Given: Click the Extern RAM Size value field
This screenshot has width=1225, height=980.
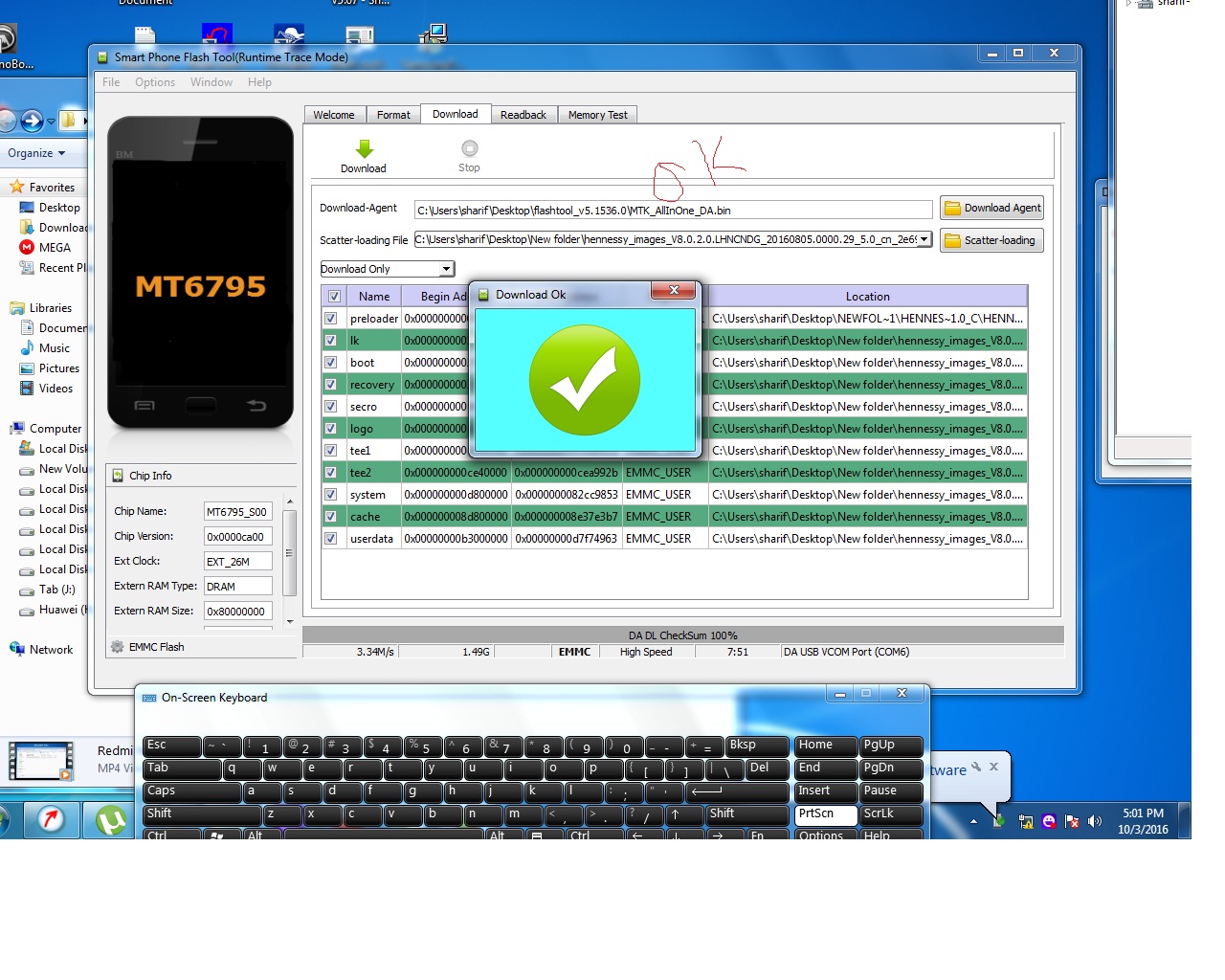Looking at the screenshot, I should coord(238,612).
